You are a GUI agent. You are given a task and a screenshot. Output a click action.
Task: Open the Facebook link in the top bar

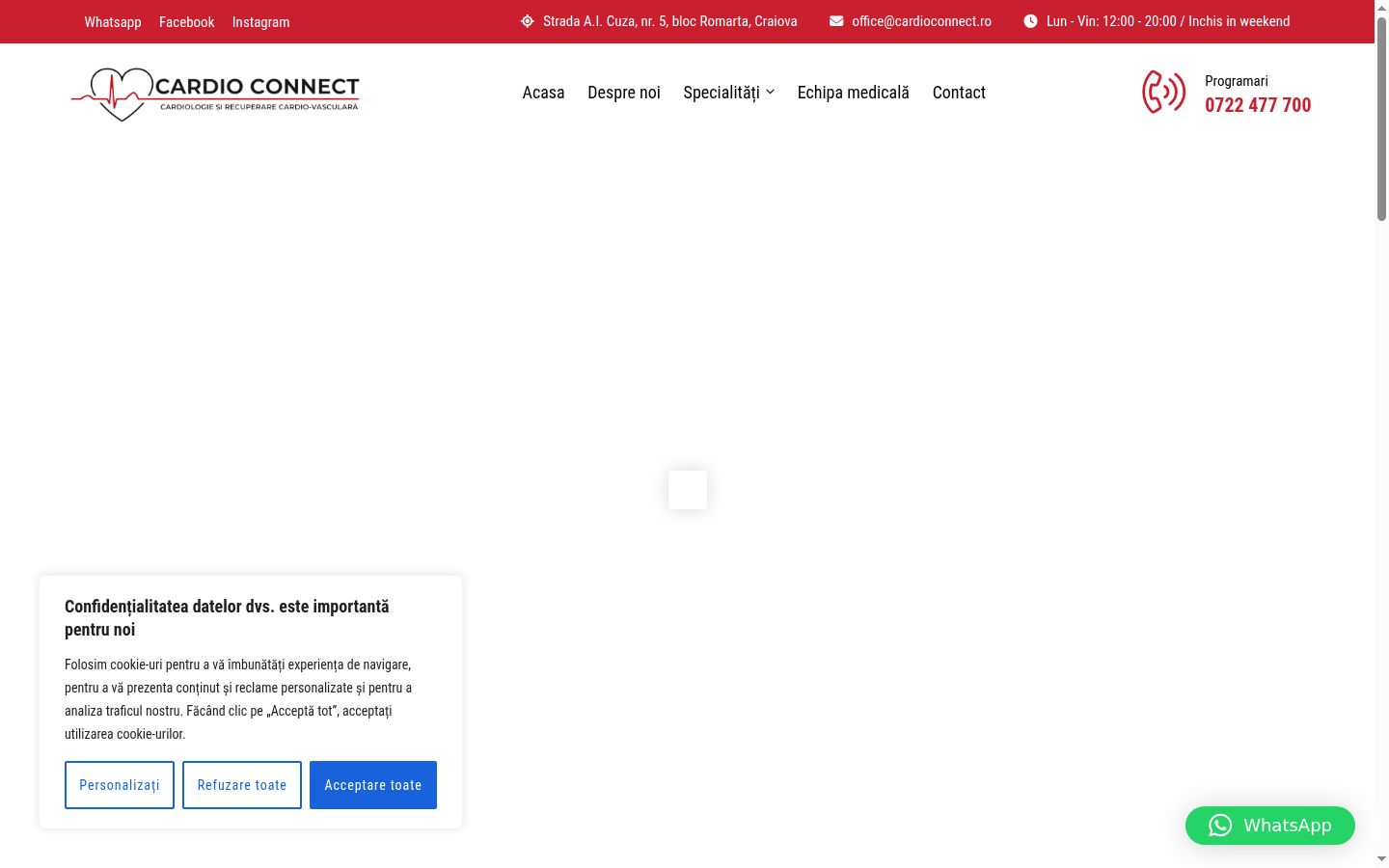point(187,21)
